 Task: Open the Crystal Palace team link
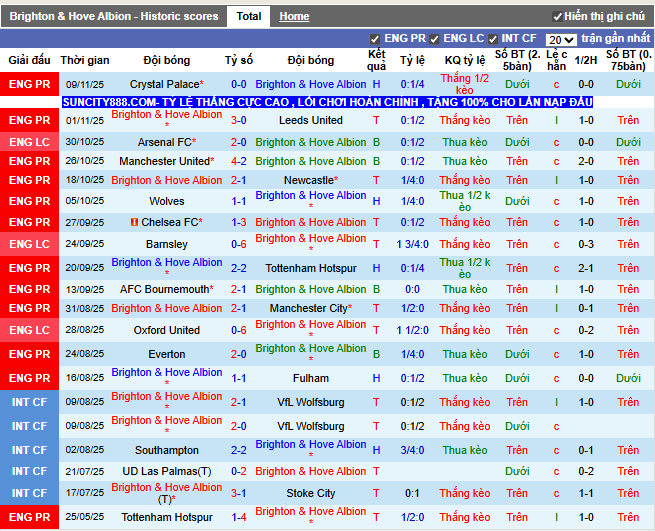tap(163, 85)
